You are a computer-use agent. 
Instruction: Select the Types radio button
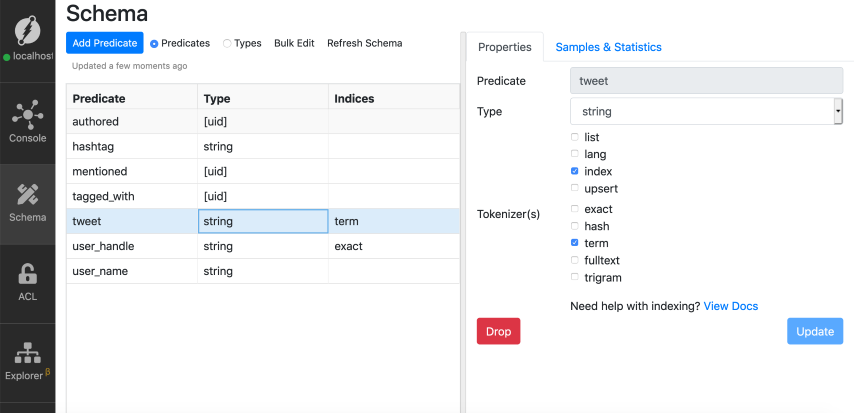[x=227, y=44]
